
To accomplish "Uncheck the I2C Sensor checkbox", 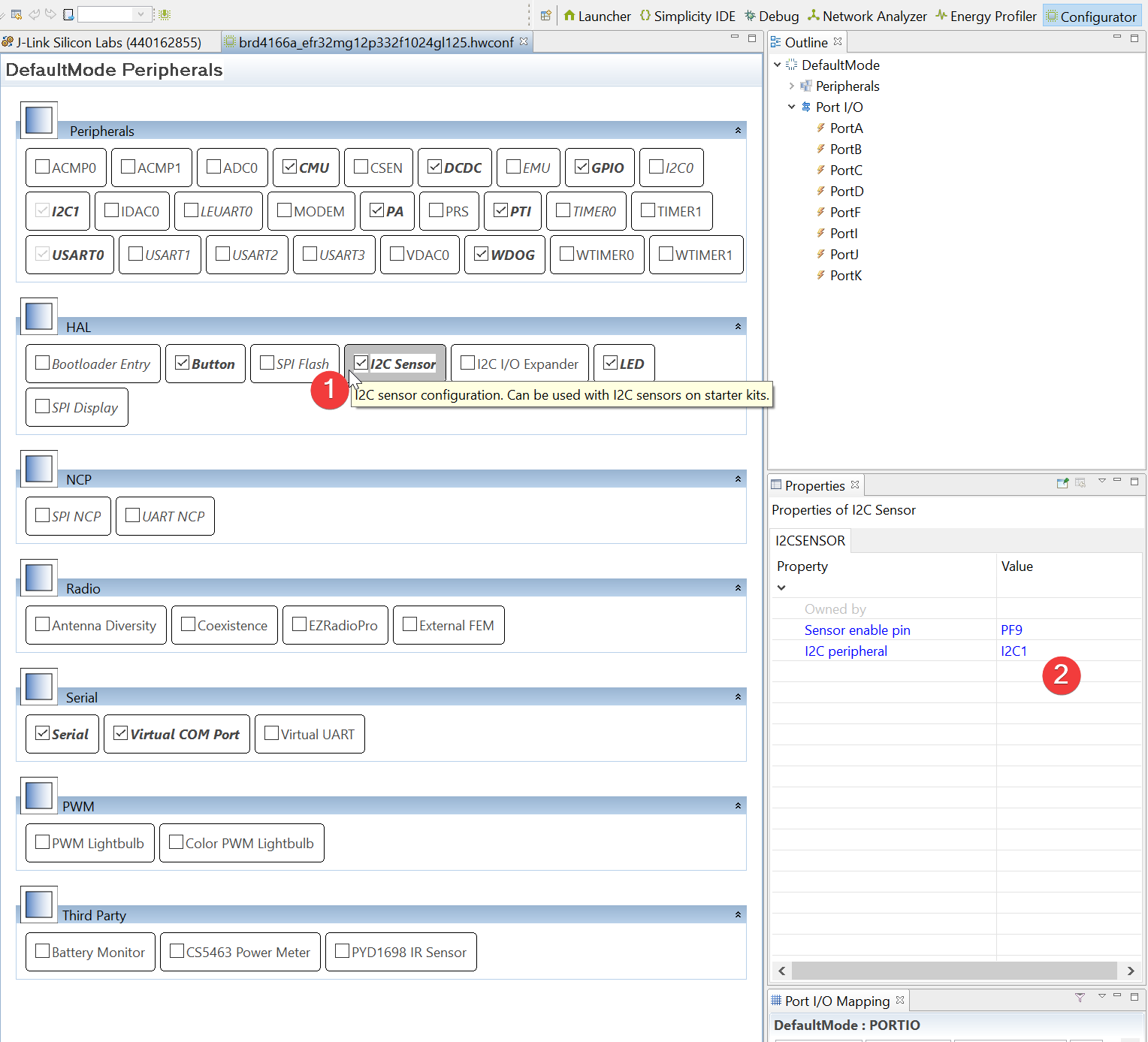I will point(361,363).
